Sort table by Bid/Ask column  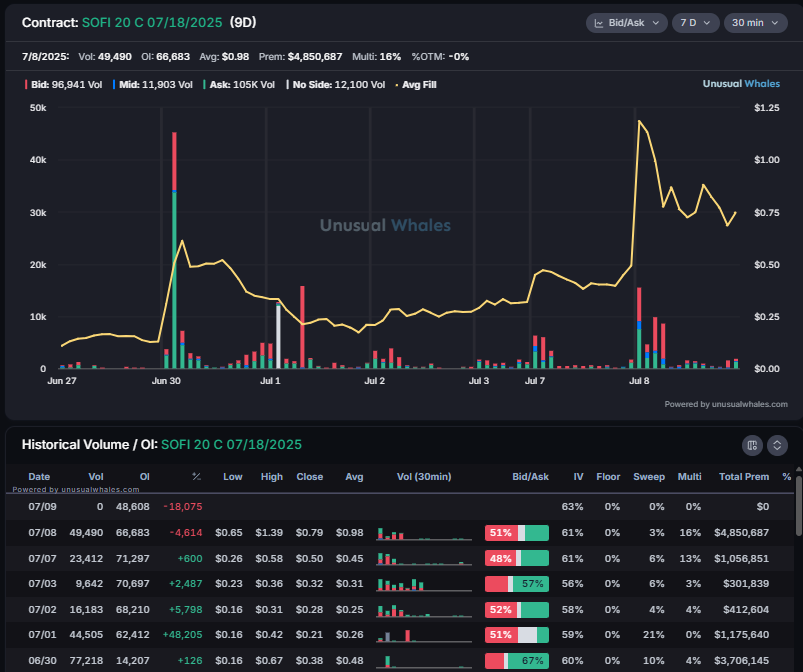(x=530, y=477)
